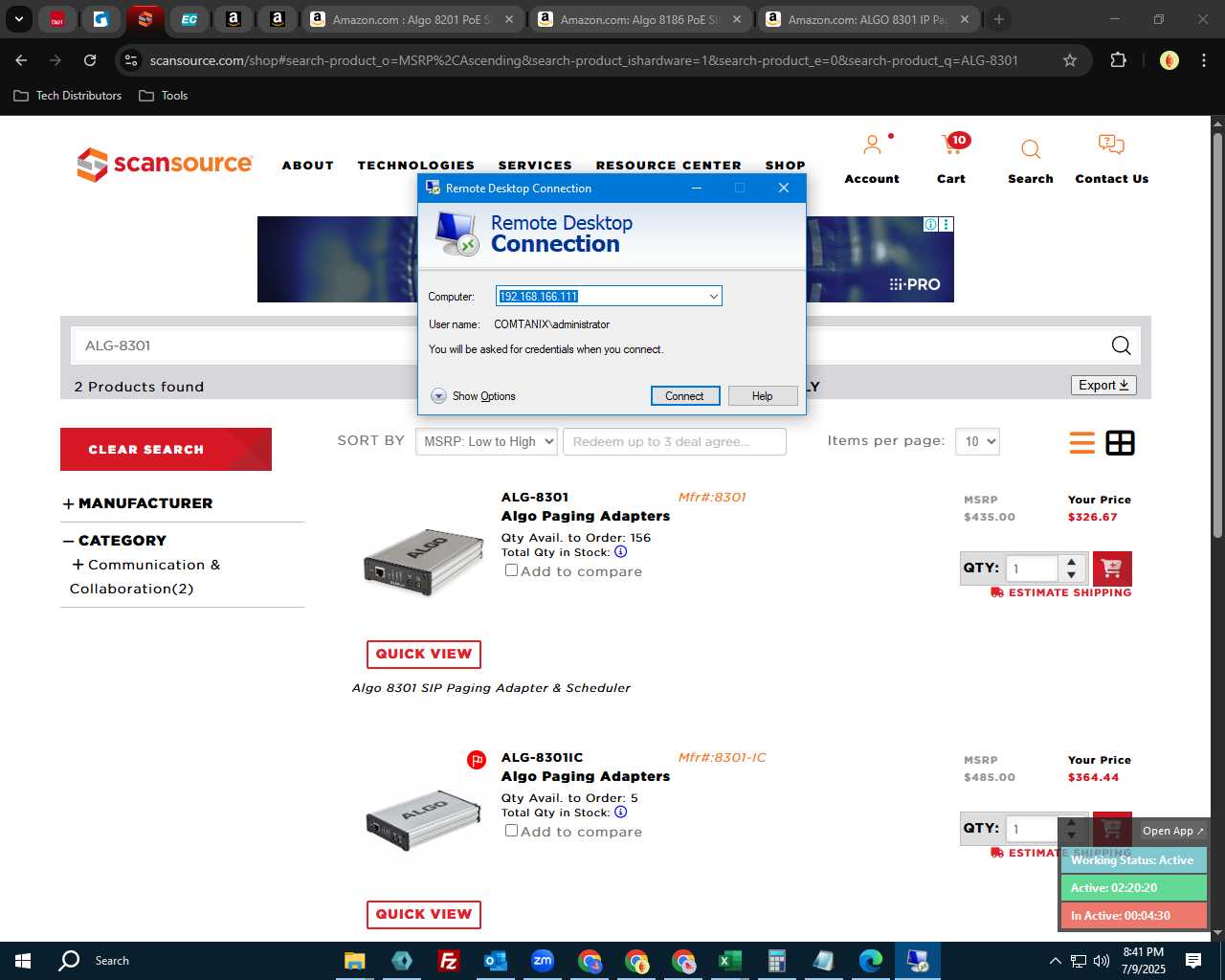Image resolution: width=1225 pixels, height=980 pixels.
Task: Decrease quantity for ALG-8301
Action: pos(1072,575)
